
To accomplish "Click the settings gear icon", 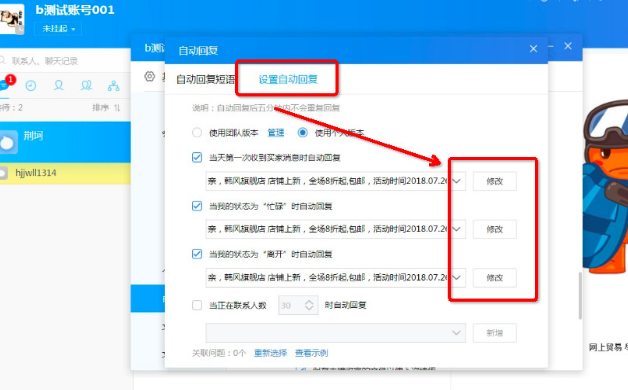I will [150, 76].
